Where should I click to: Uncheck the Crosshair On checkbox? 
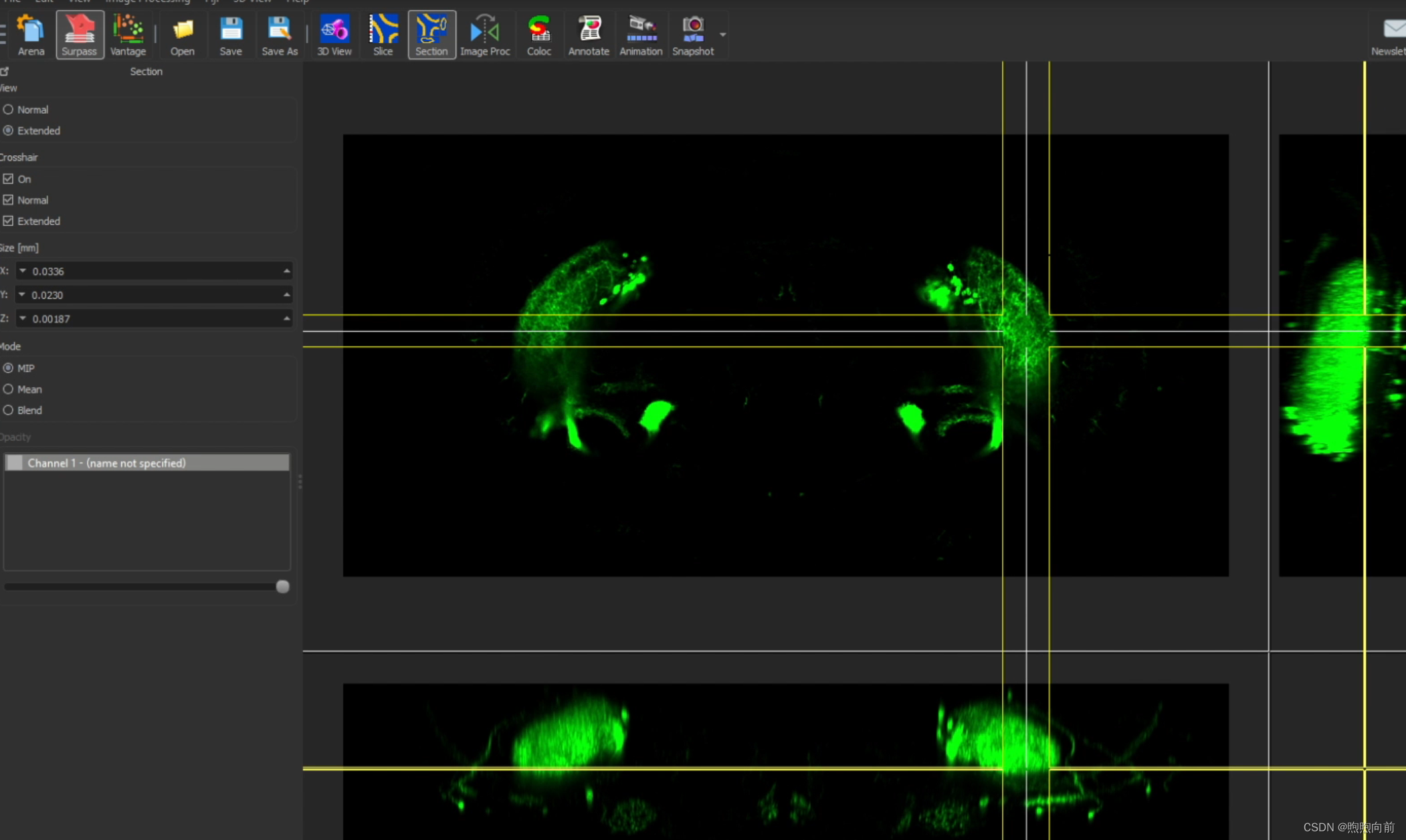[9, 179]
